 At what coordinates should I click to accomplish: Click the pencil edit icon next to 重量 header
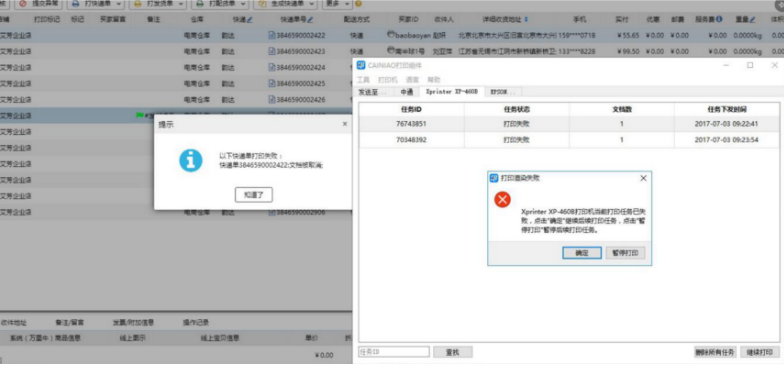pos(752,20)
